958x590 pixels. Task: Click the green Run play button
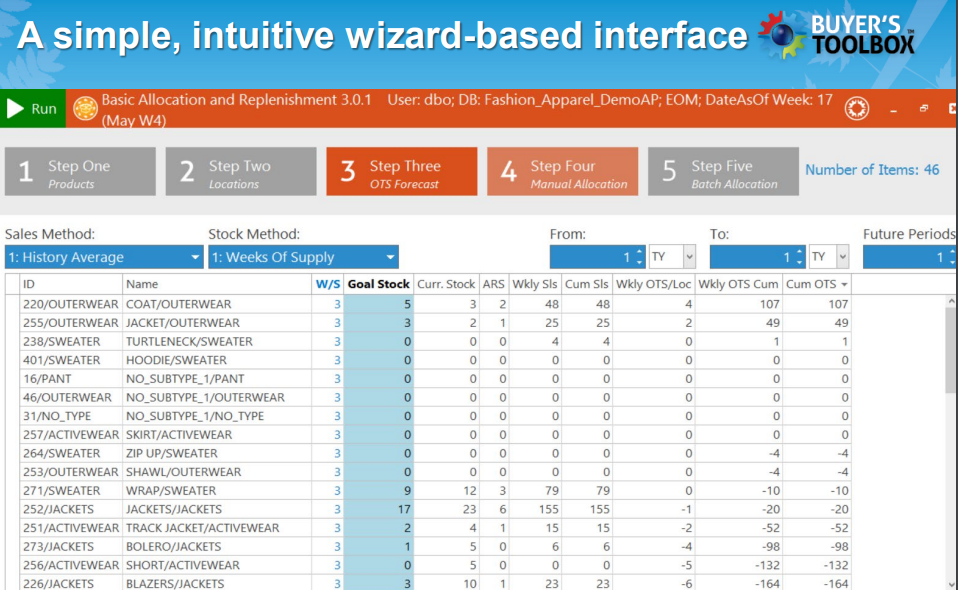click(x=32, y=109)
